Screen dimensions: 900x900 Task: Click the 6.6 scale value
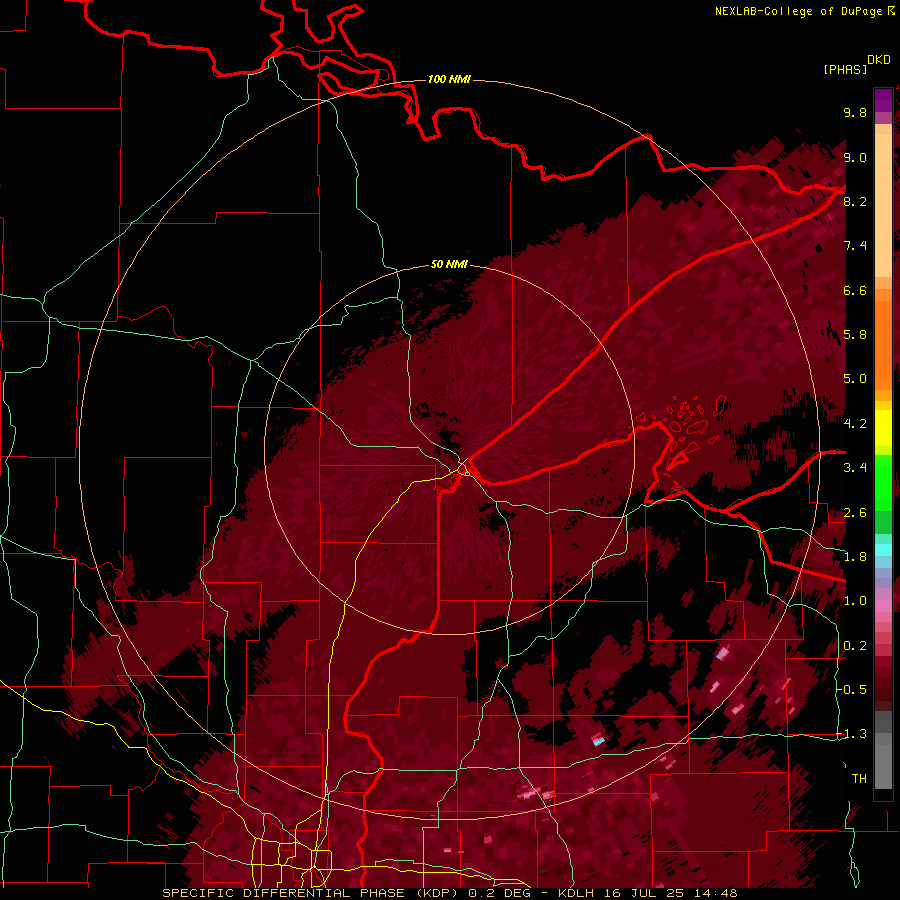(855, 290)
